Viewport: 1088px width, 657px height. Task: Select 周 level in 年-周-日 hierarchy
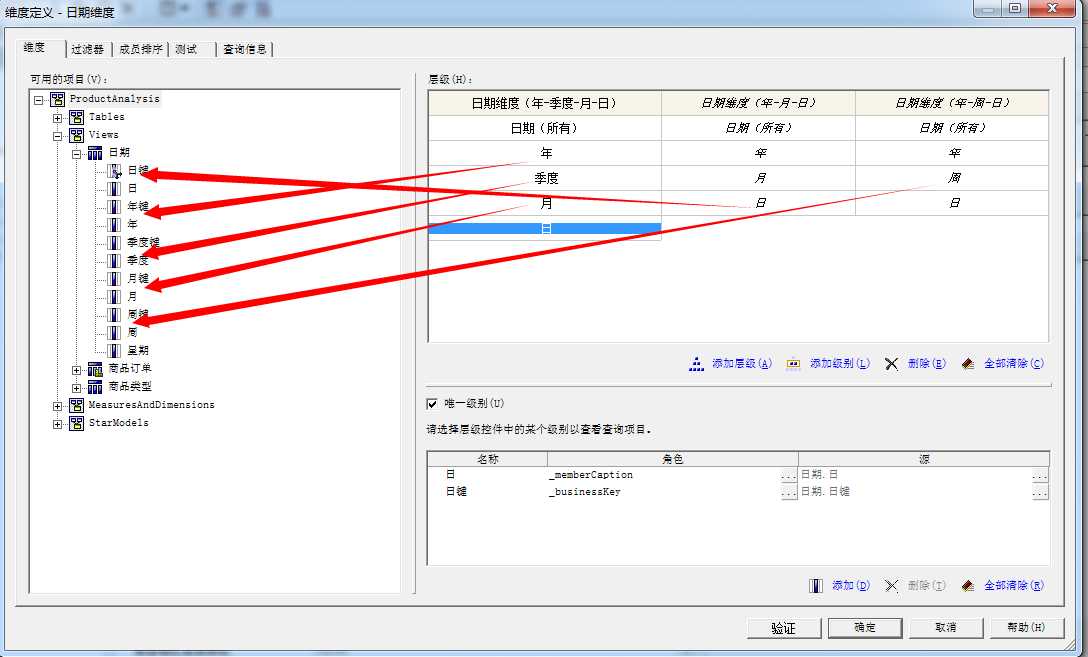pos(952,178)
